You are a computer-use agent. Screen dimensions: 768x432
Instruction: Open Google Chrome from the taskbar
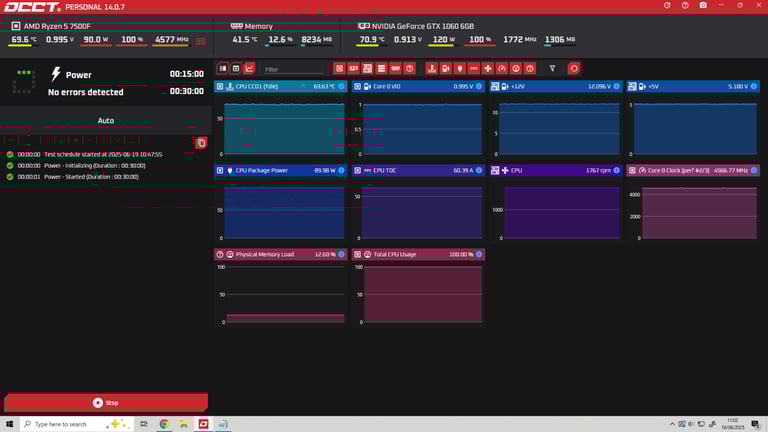click(x=164, y=424)
